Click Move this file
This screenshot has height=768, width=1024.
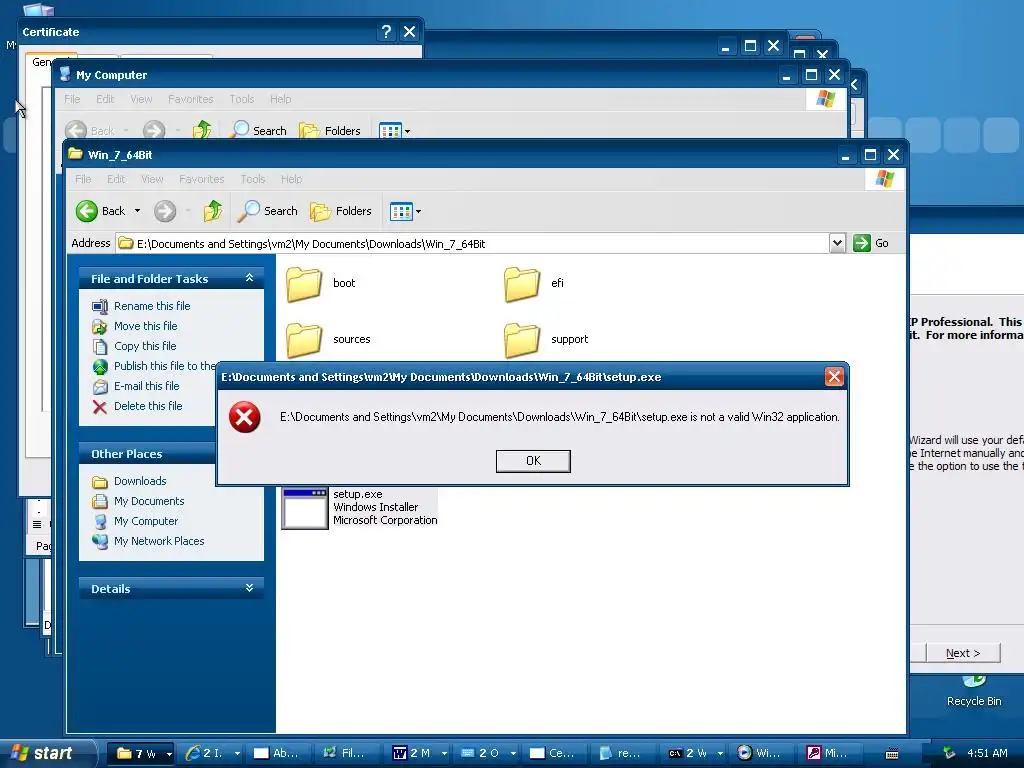point(146,326)
